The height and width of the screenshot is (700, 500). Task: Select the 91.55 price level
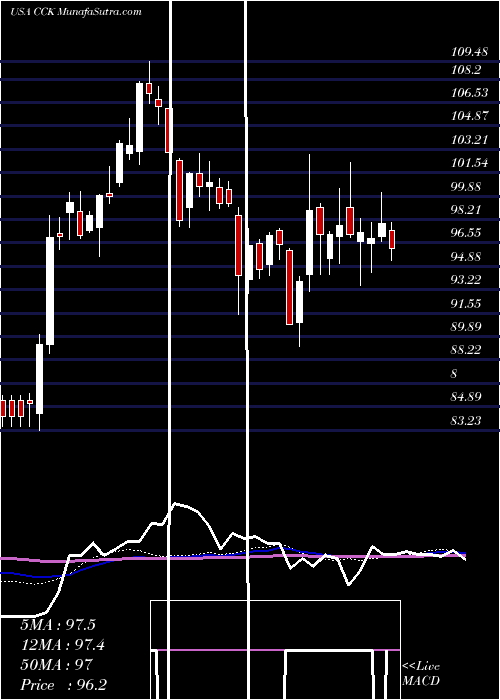pyautogui.click(x=466, y=304)
